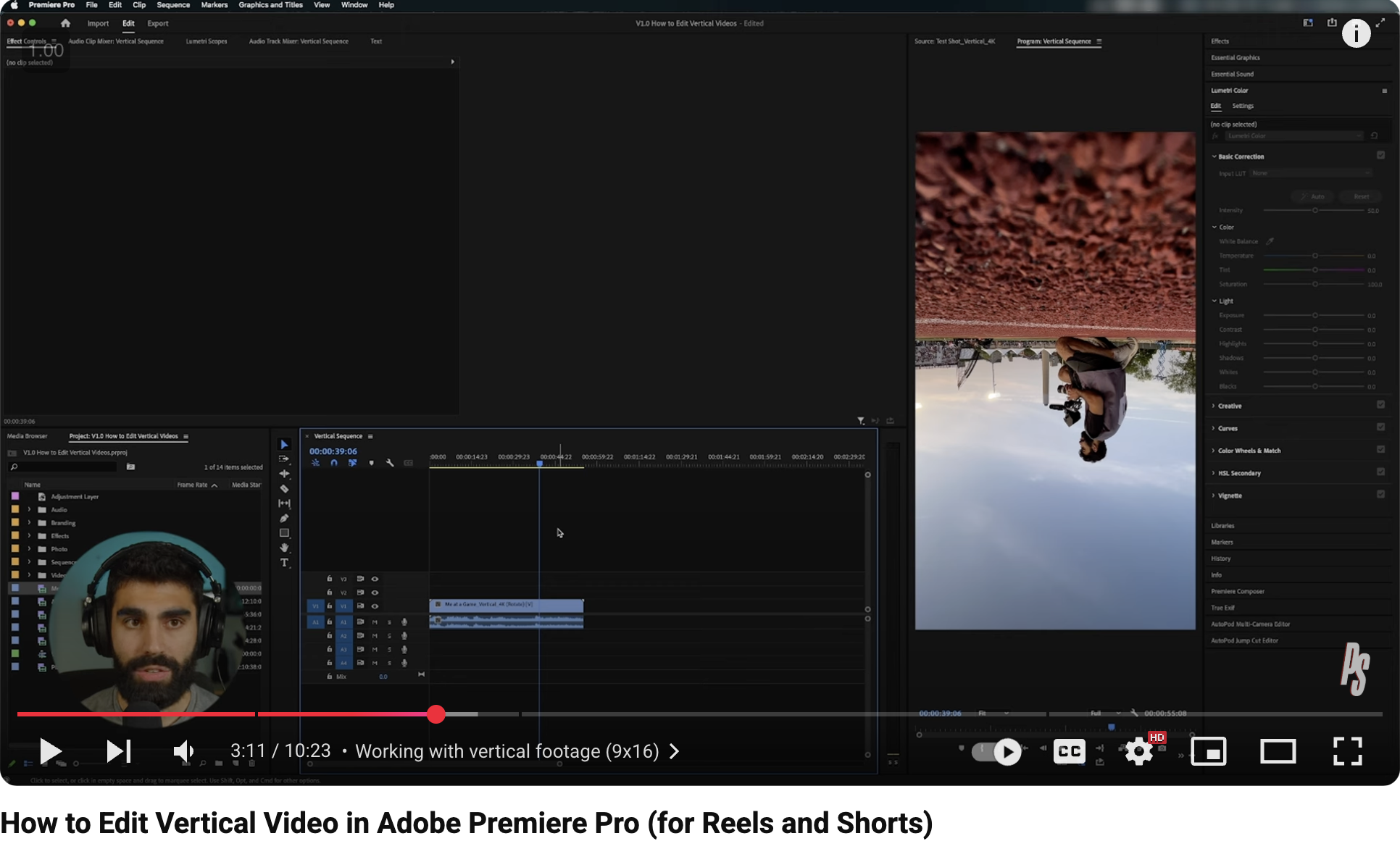Toggle Creative section checkbox

(x=1380, y=405)
